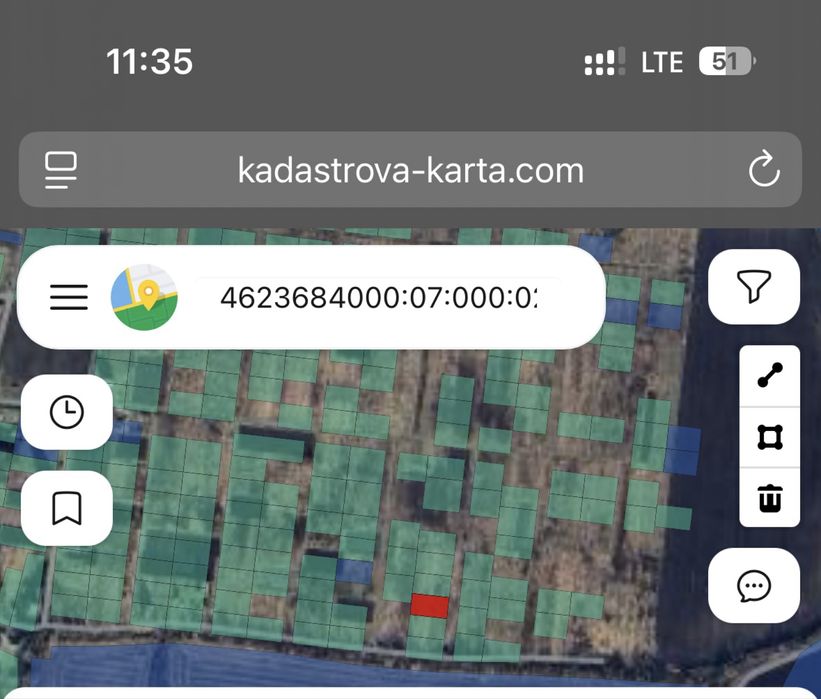This screenshot has height=699, width=821.
Task: Tap the kadastrova-karta.com address bar
Action: pos(410,170)
